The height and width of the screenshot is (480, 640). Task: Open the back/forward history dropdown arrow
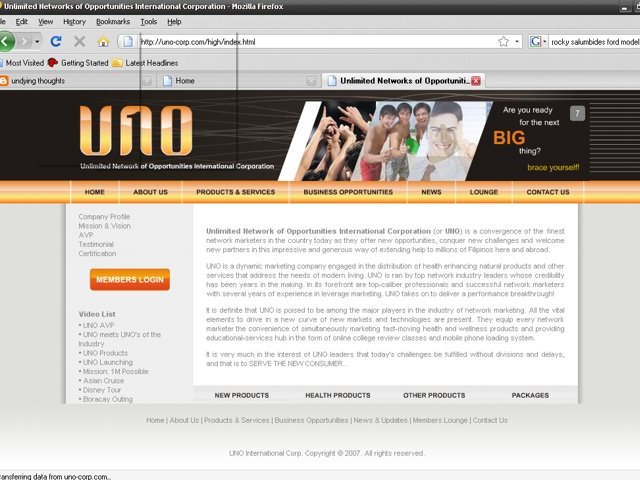pos(37,42)
